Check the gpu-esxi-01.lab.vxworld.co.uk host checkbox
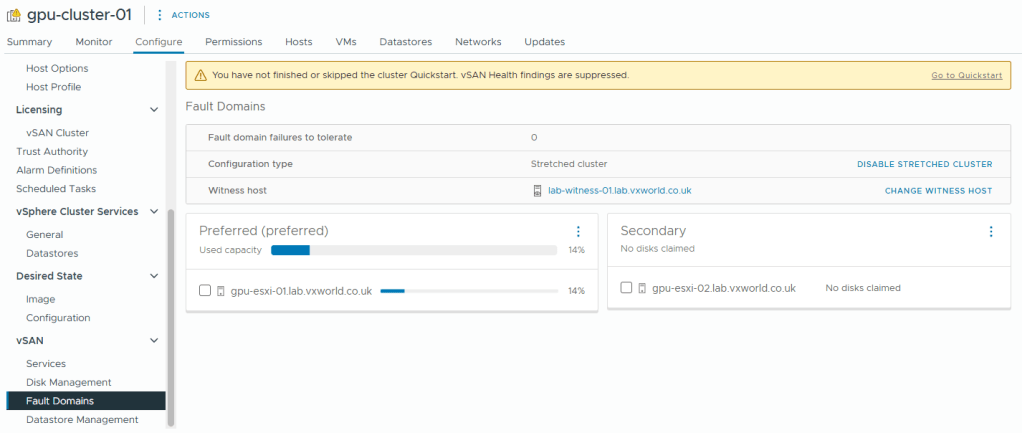 (205, 291)
